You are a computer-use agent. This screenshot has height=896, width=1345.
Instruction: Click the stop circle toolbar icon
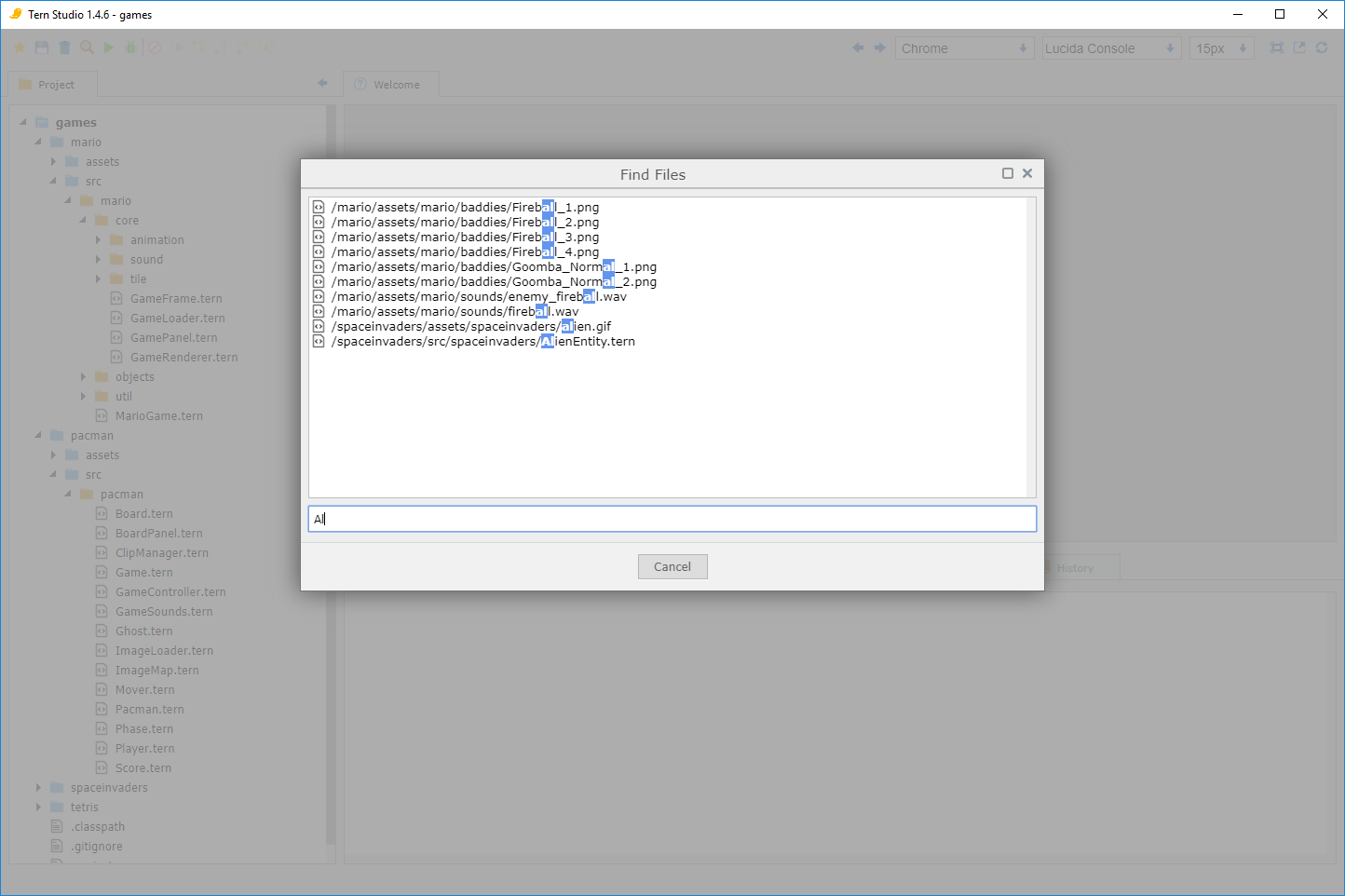pyautogui.click(x=155, y=48)
